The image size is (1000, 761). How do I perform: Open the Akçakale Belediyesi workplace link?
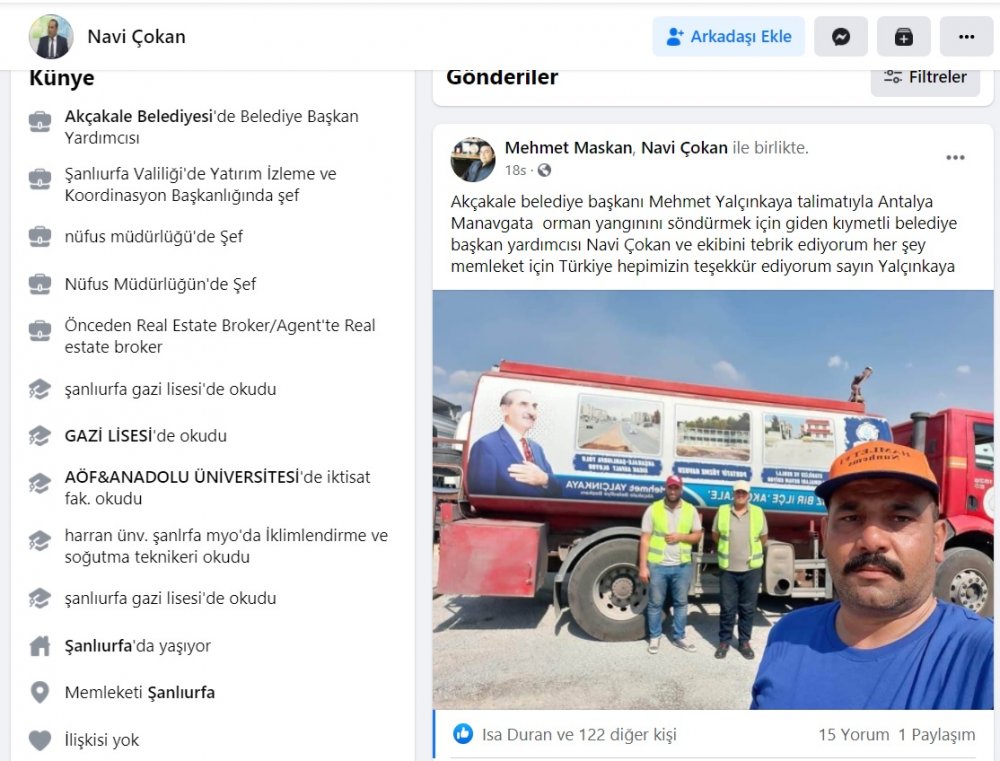point(138,117)
